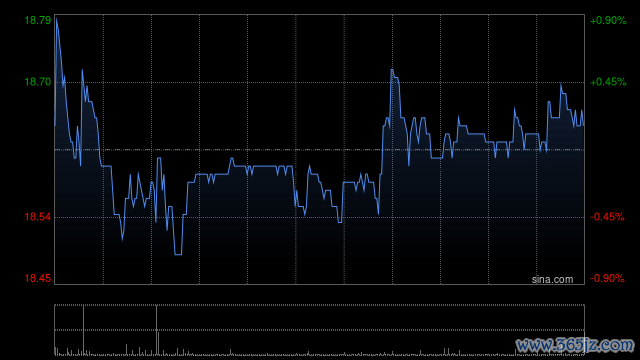
Task: Click the sina.com source label
Action: 552,280
